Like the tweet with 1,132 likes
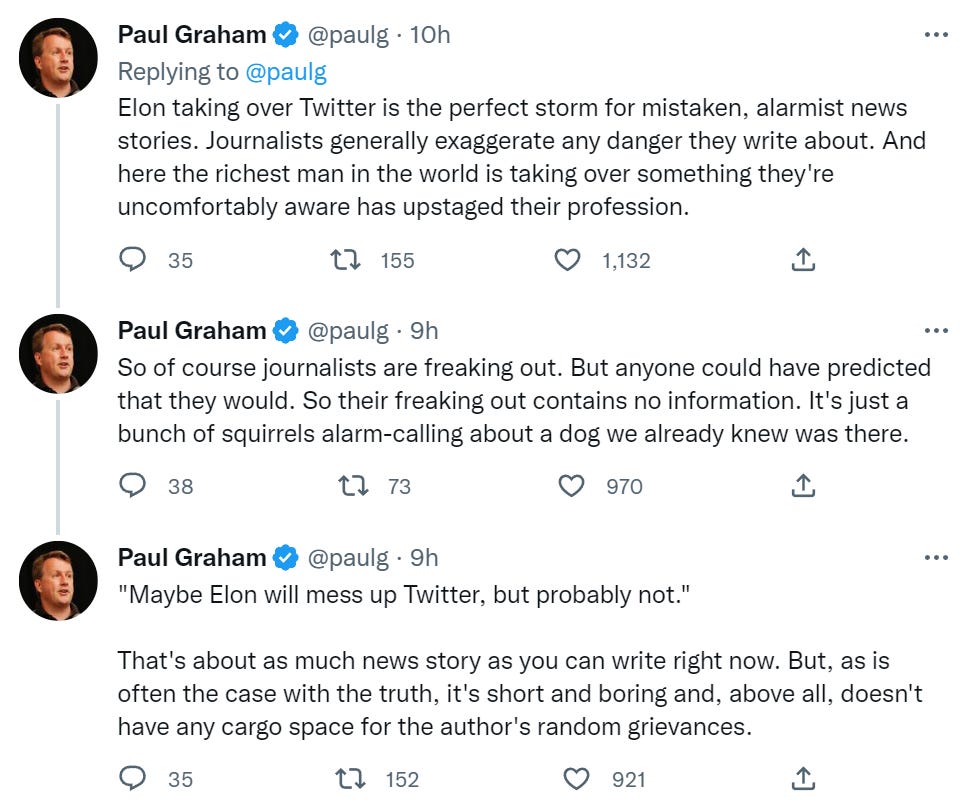 pyautogui.click(x=567, y=260)
